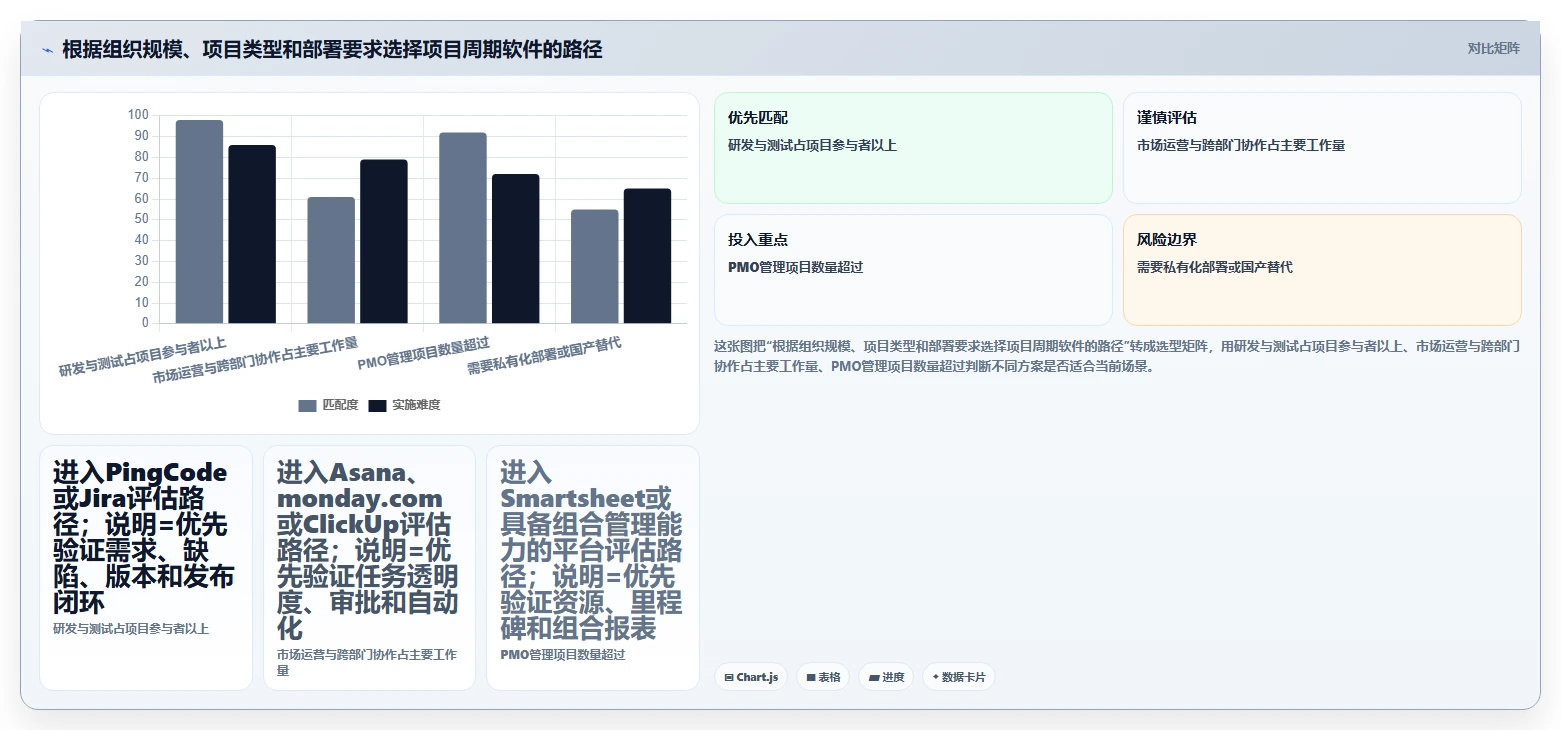Screen dimensions: 1561x730
Task: Open the Chart.js chip
Action: 751,677
